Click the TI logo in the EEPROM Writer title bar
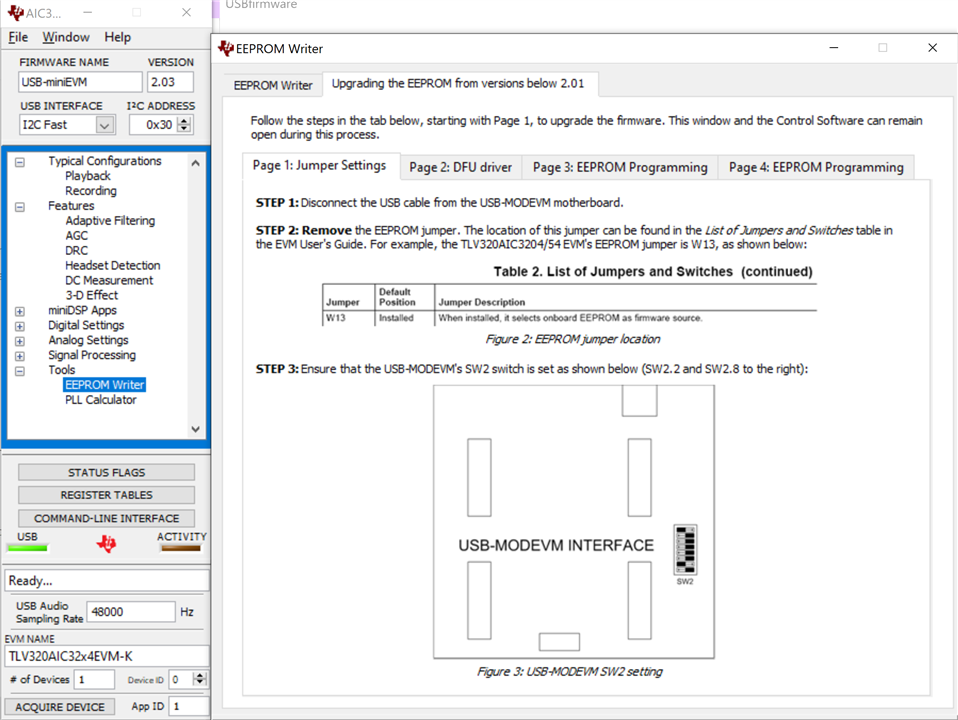This screenshot has width=958, height=720. 225,48
